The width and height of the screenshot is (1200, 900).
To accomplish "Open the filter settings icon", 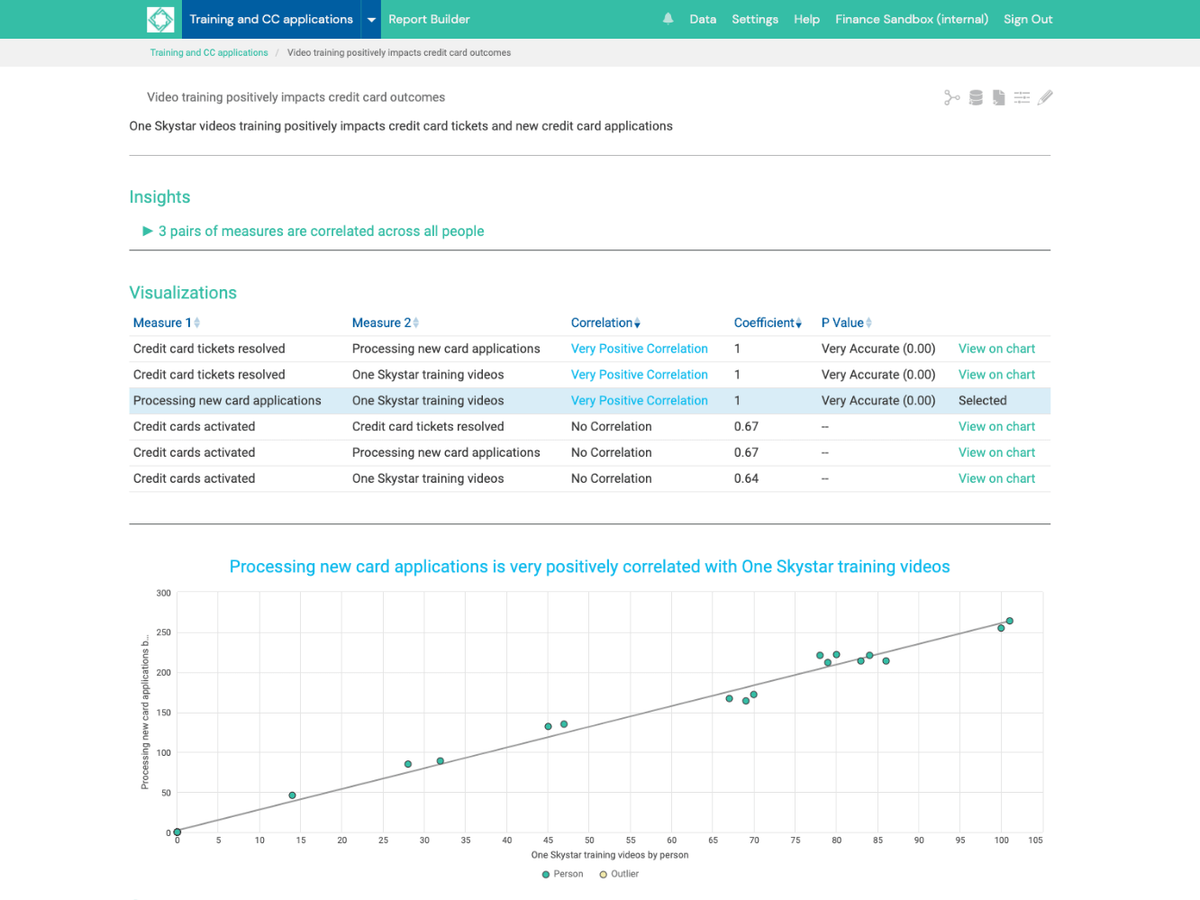I will point(1022,97).
